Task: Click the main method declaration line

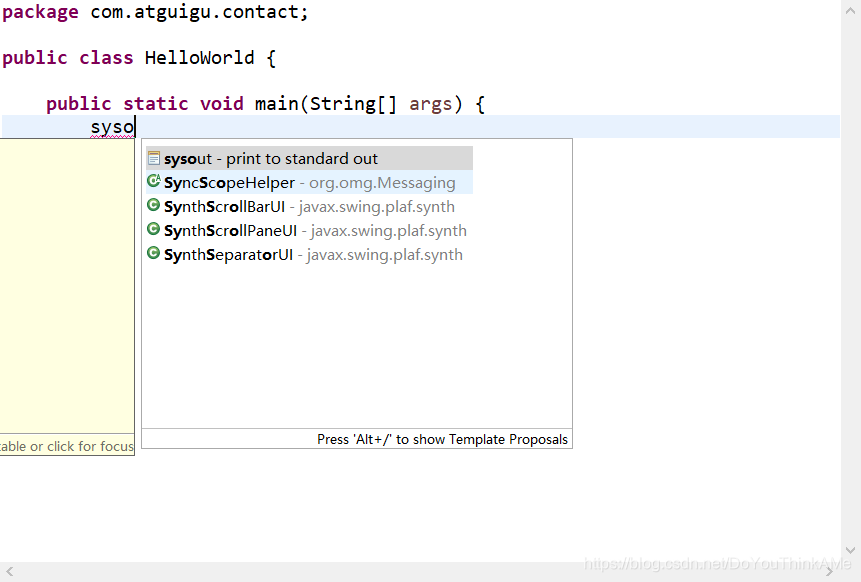Action: click(x=265, y=104)
